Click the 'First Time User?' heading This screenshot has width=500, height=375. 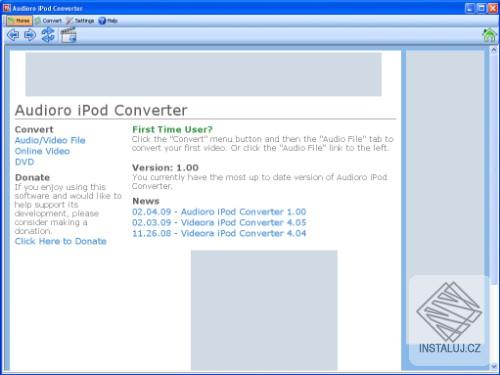coord(172,129)
